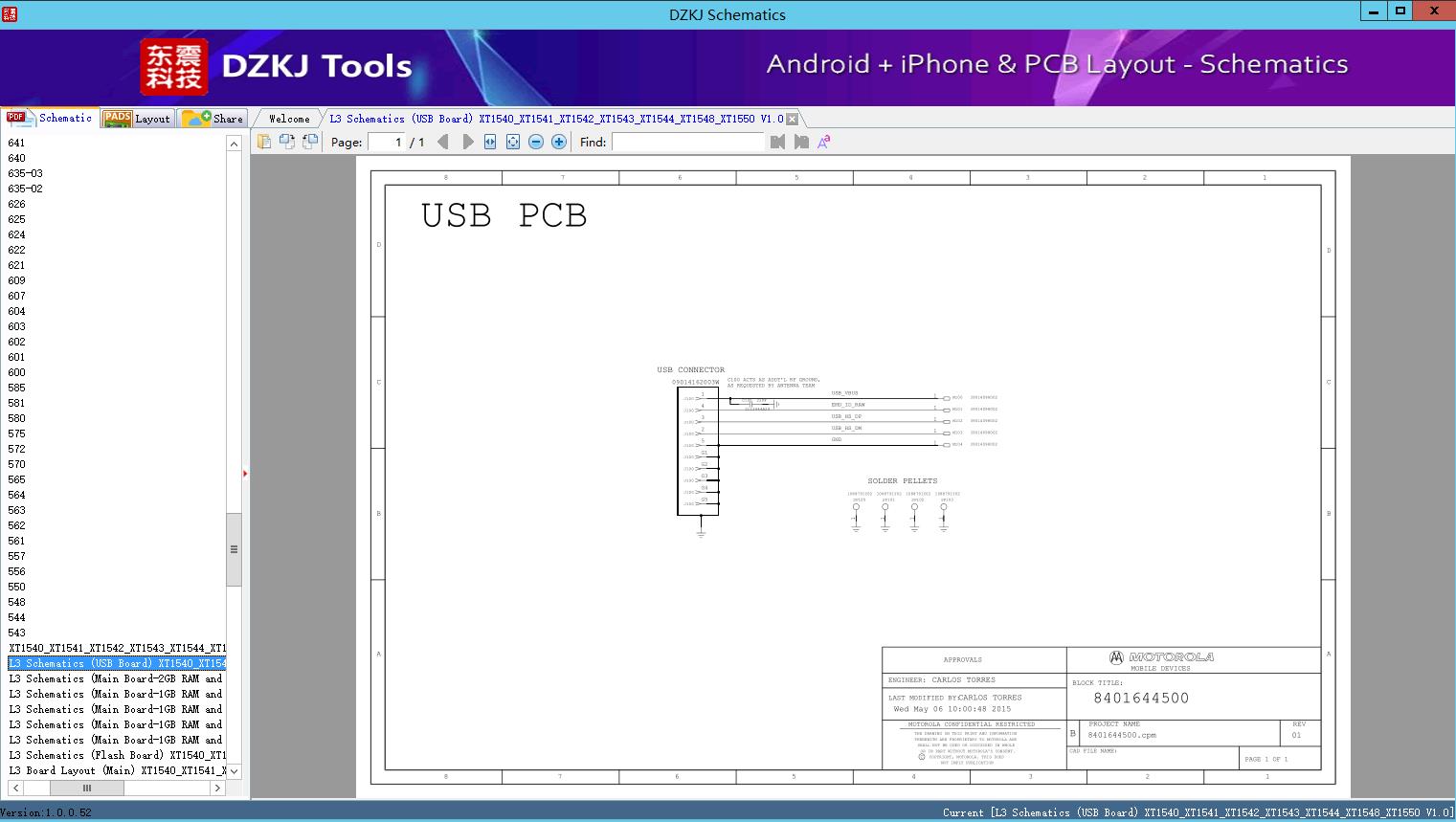Screen dimensions: 1456x822
Task: Click the find next match icon
Action: (x=801, y=141)
